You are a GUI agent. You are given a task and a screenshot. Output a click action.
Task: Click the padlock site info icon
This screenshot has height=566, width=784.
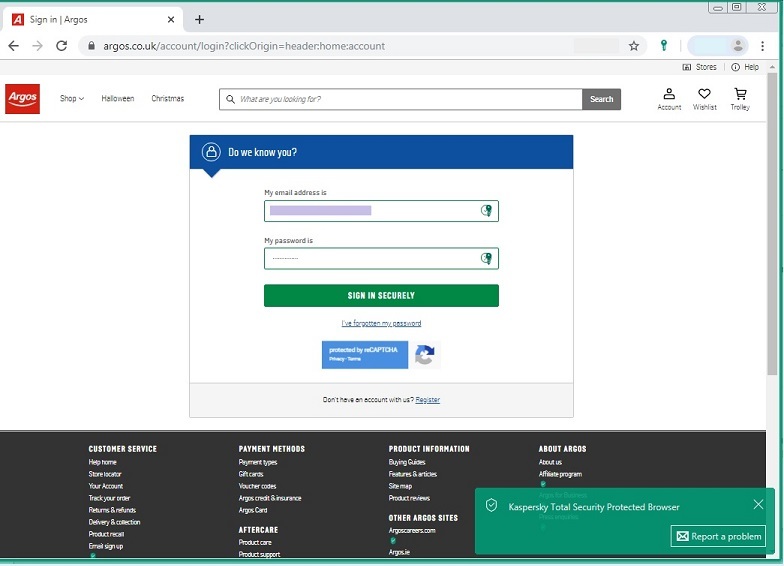(x=91, y=46)
